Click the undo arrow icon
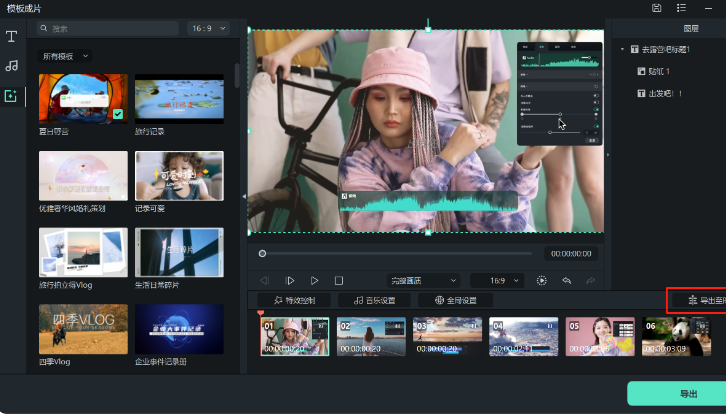The width and height of the screenshot is (726, 415). [x=567, y=281]
